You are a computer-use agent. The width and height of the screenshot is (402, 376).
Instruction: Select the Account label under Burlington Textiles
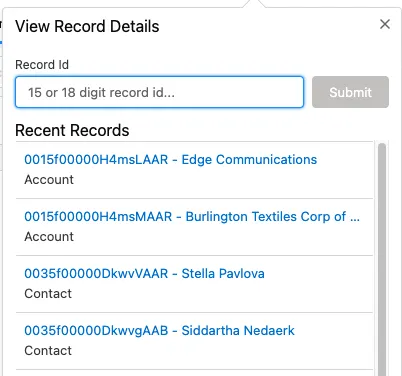coord(49,237)
